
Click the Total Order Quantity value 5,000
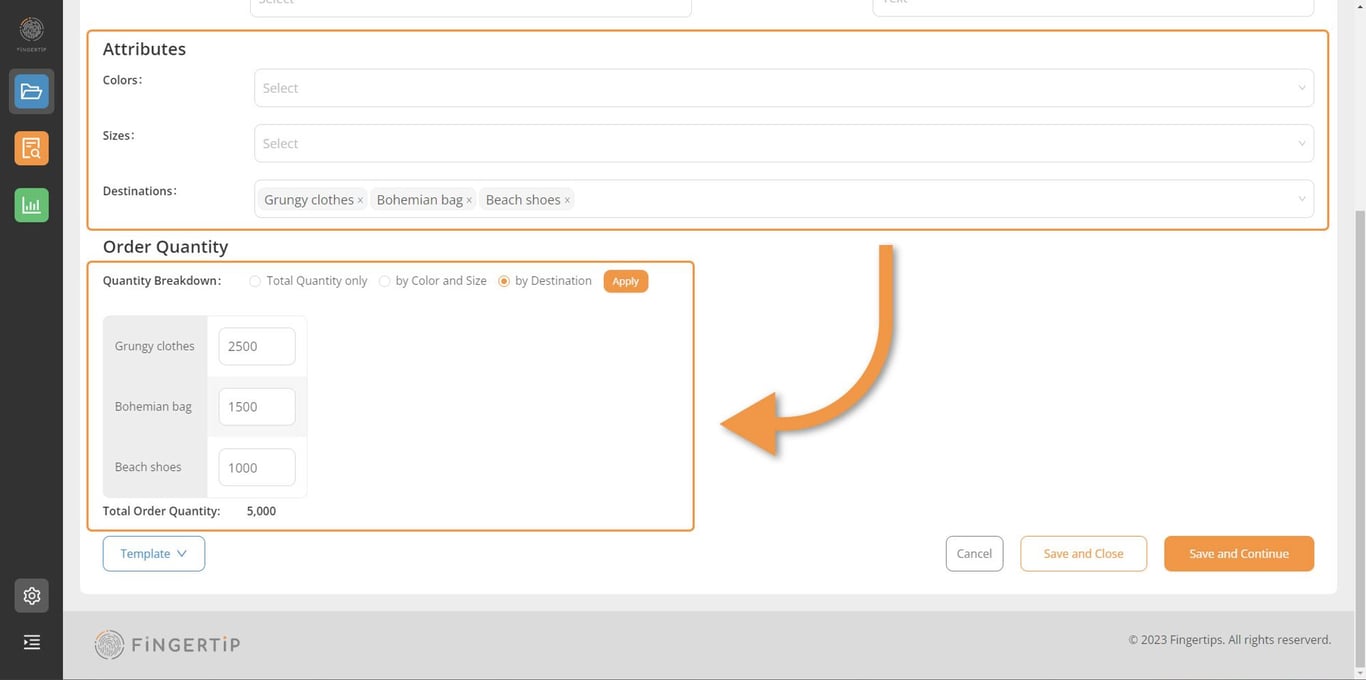[x=261, y=511]
